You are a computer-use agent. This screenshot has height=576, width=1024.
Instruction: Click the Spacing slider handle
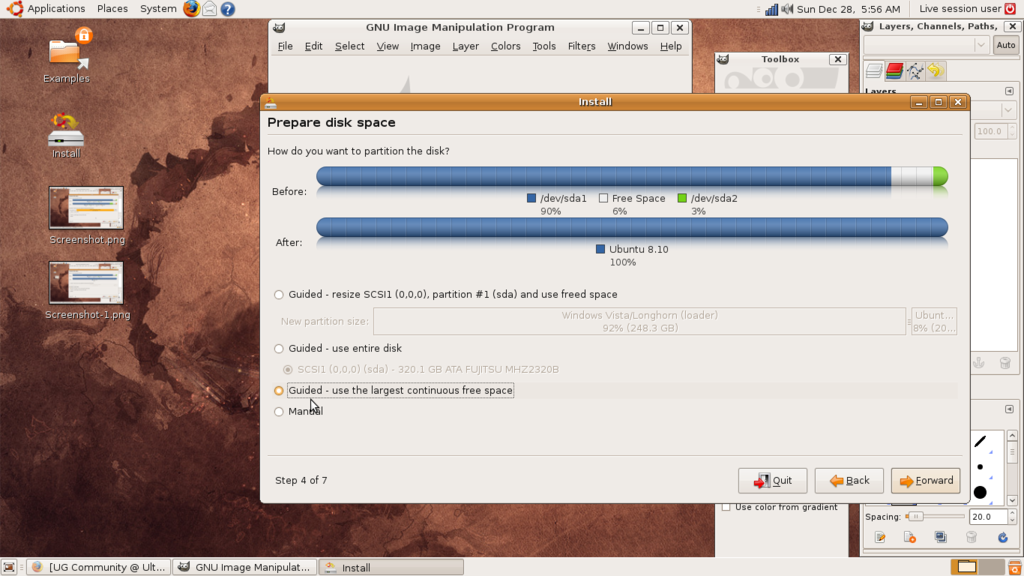coord(915,517)
